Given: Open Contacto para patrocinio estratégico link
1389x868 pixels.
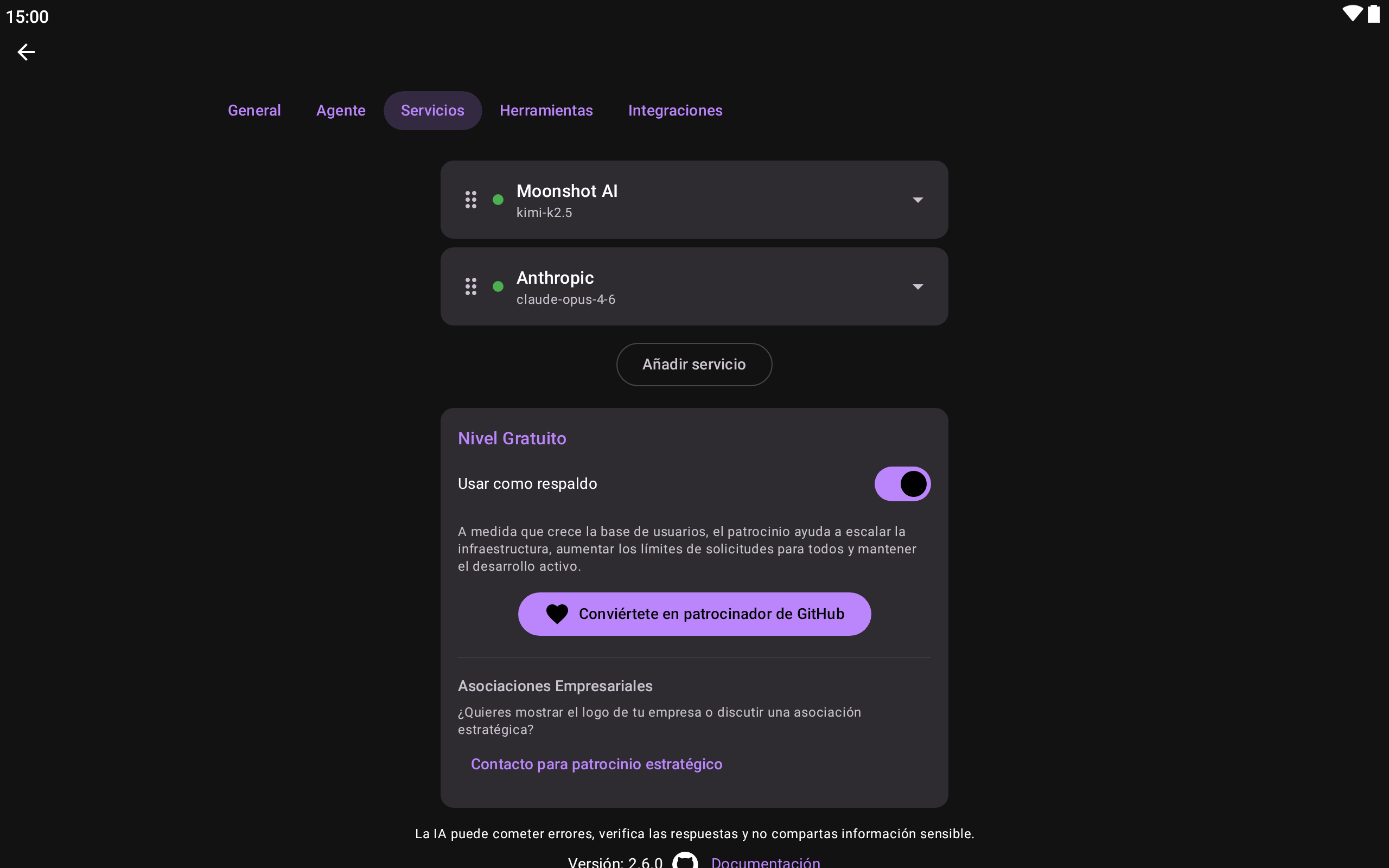Looking at the screenshot, I should (596, 764).
